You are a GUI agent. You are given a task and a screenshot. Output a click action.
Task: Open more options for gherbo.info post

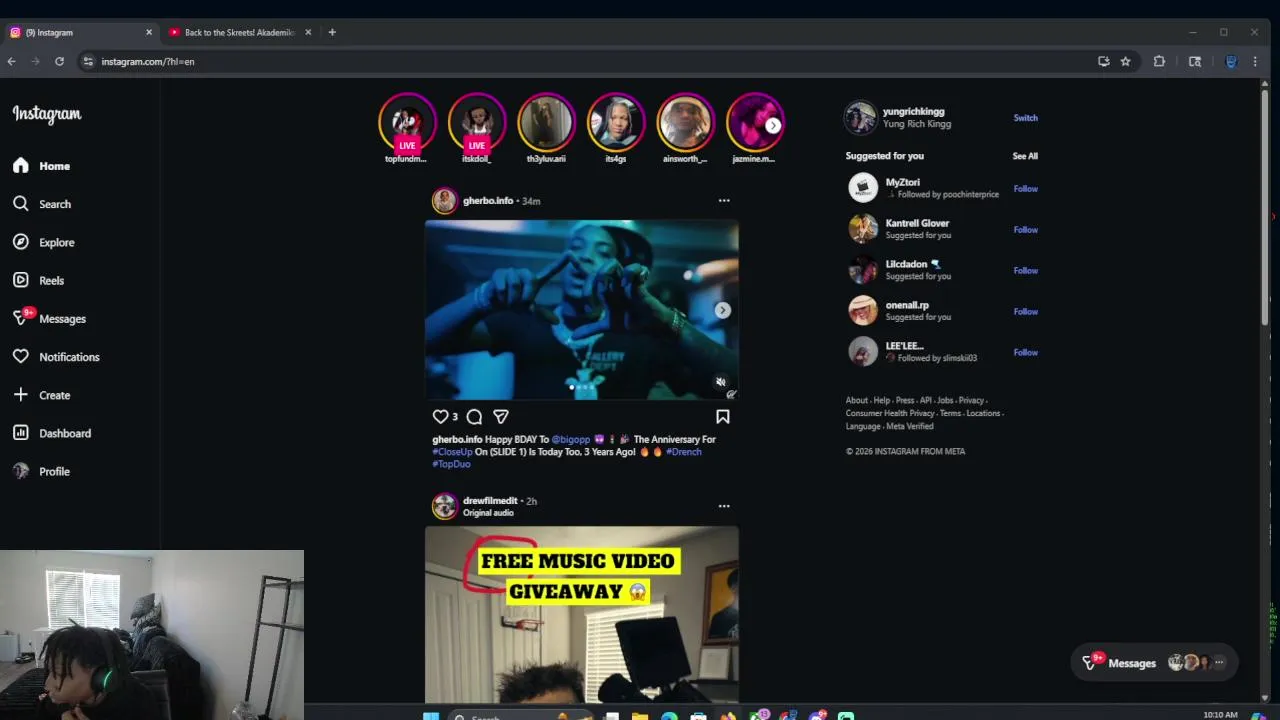724,200
